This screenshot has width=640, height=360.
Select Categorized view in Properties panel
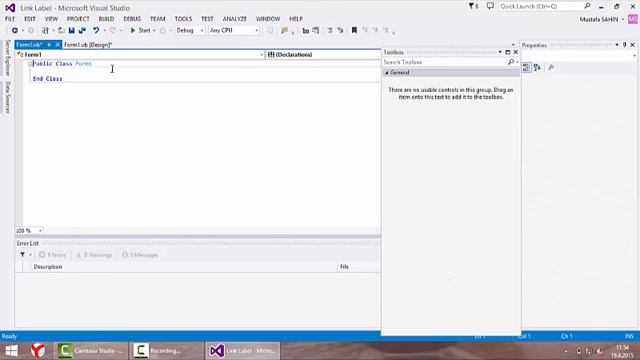(x=527, y=68)
